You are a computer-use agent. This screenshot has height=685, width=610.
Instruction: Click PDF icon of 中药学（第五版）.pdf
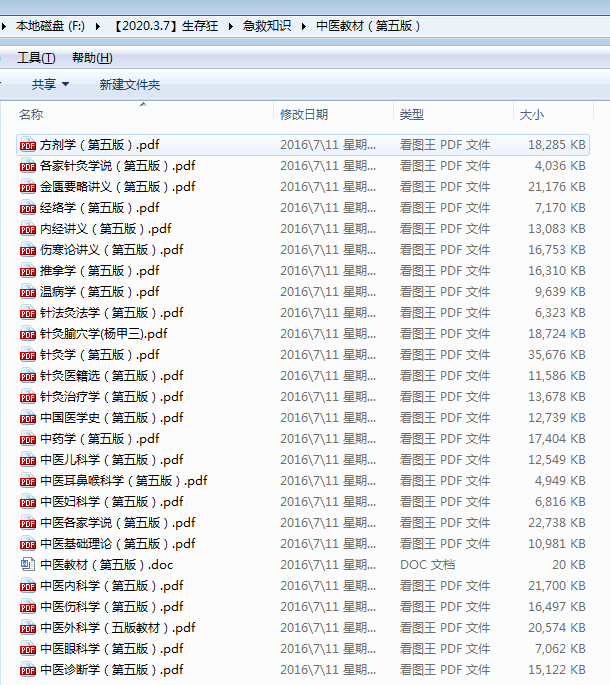point(28,439)
